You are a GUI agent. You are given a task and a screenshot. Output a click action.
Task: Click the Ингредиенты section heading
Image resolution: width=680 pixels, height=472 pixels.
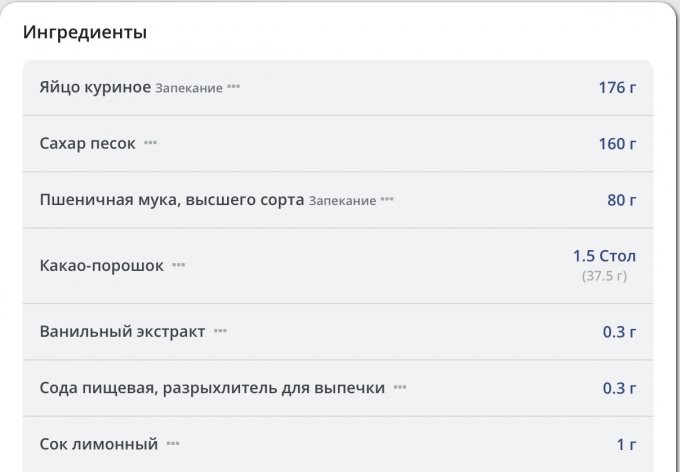pyautogui.click(x=85, y=32)
